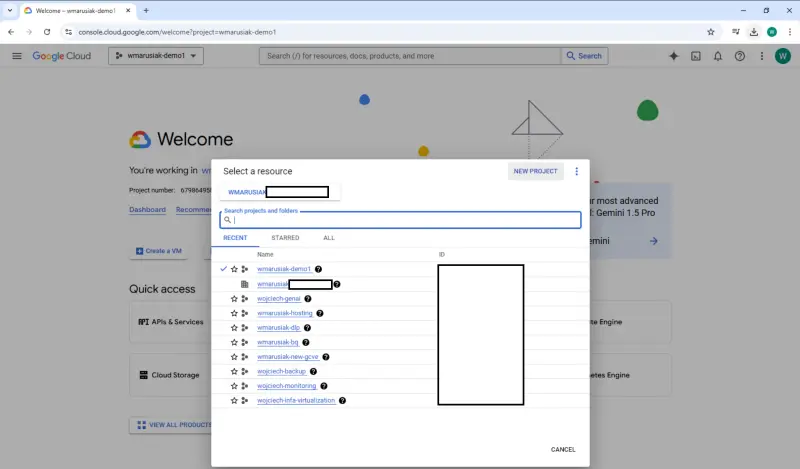Switch to the RECENT tab

[235, 238]
